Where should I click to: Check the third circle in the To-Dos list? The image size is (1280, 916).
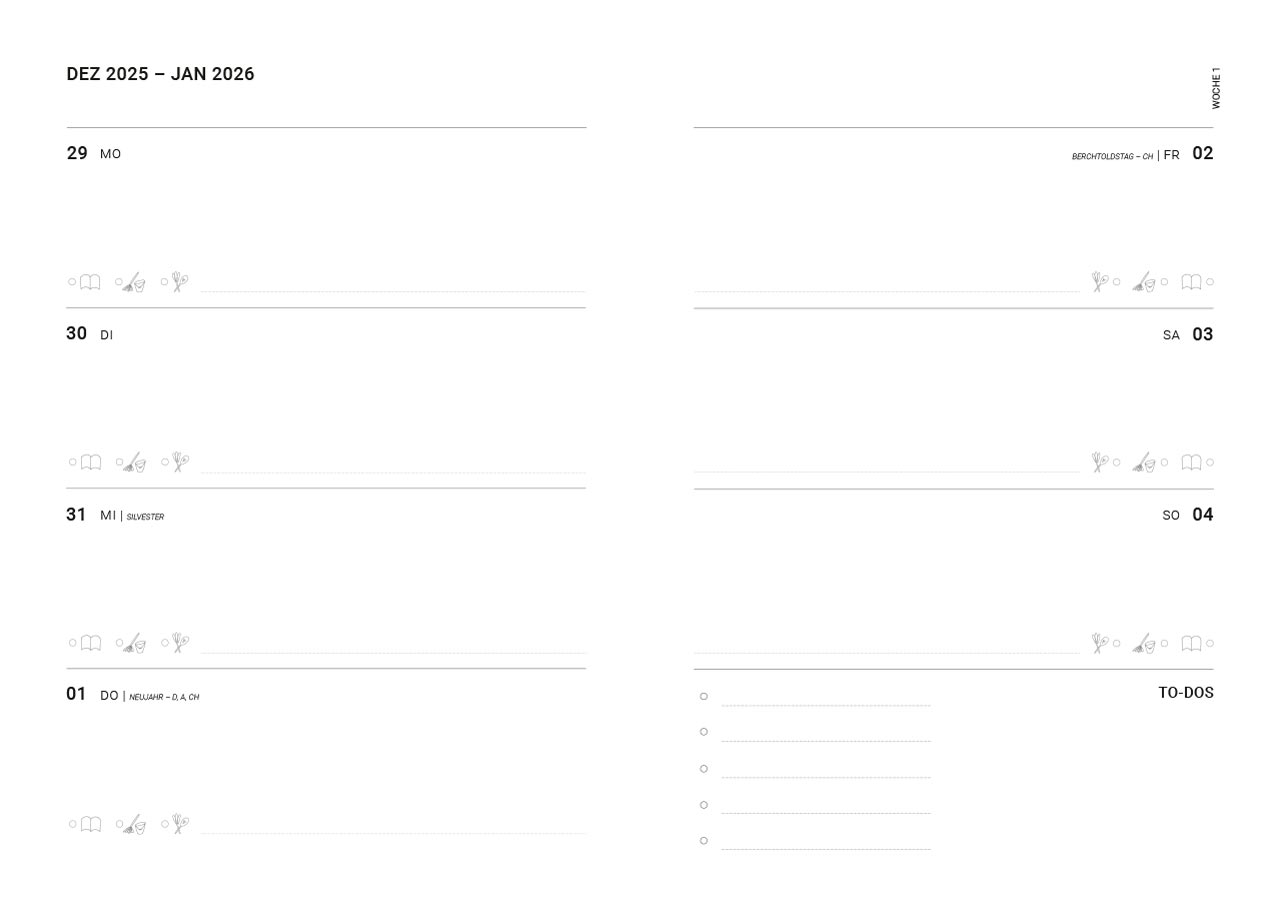coord(704,769)
